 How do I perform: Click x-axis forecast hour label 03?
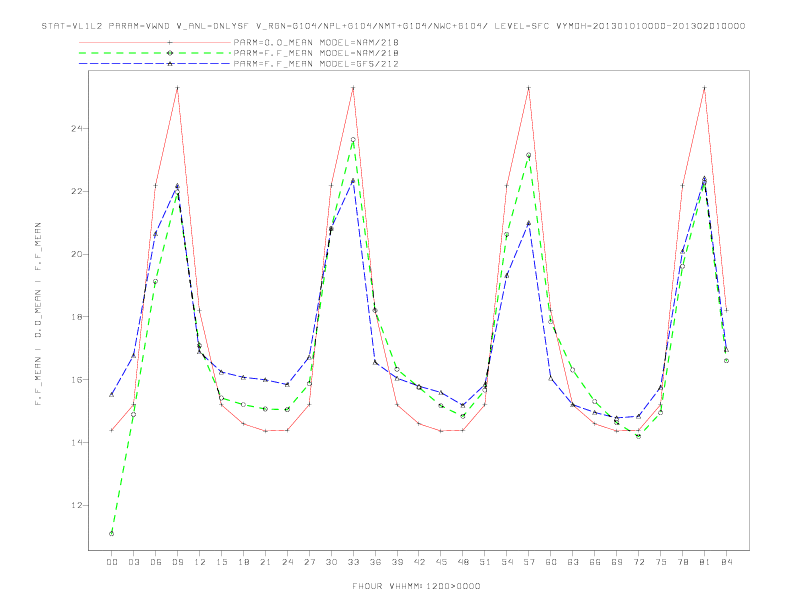[133, 562]
